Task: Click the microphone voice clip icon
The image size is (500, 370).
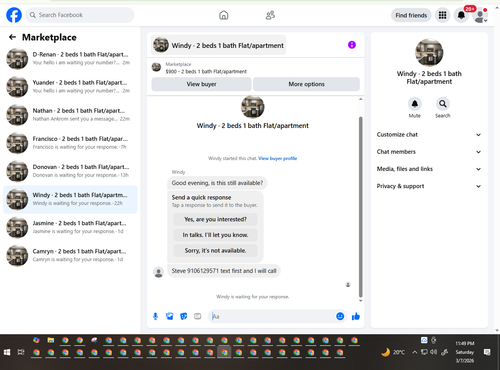Action: click(155, 316)
